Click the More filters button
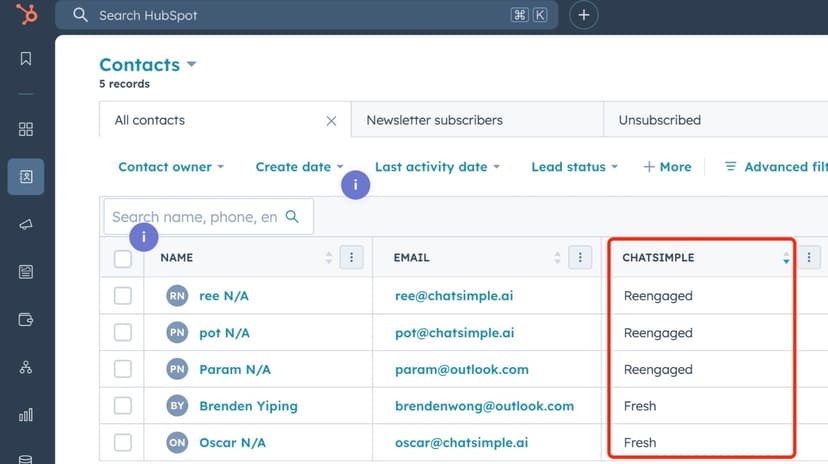 667,167
